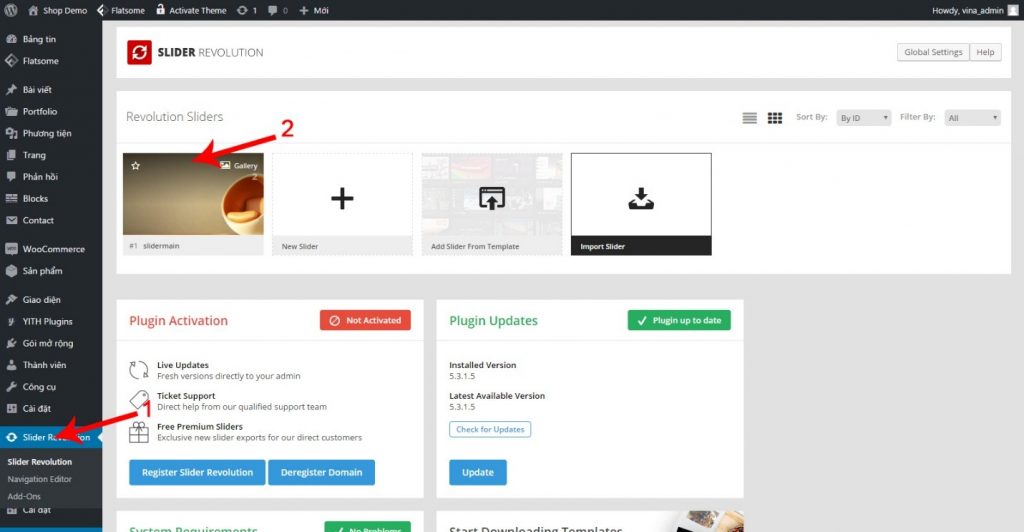Screen dimensions: 1024x532
Task: Click Ticket Support tag icon
Action: coord(139,400)
